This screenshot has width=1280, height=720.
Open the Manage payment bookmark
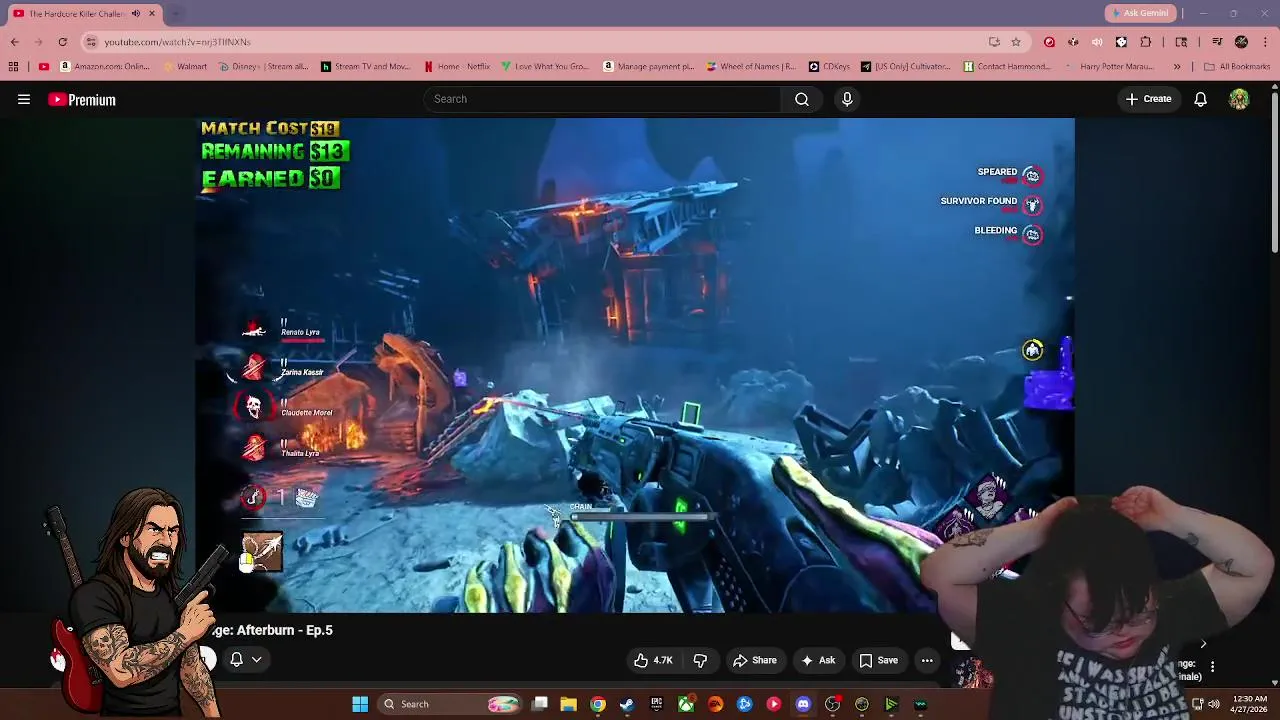click(x=649, y=67)
